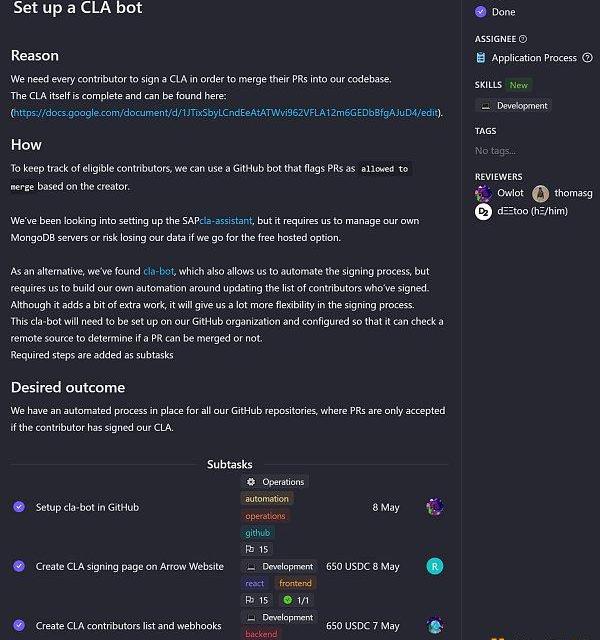The height and width of the screenshot is (640, 600).
Task: Click the Done status icon
Action: [x=481, y=12]
